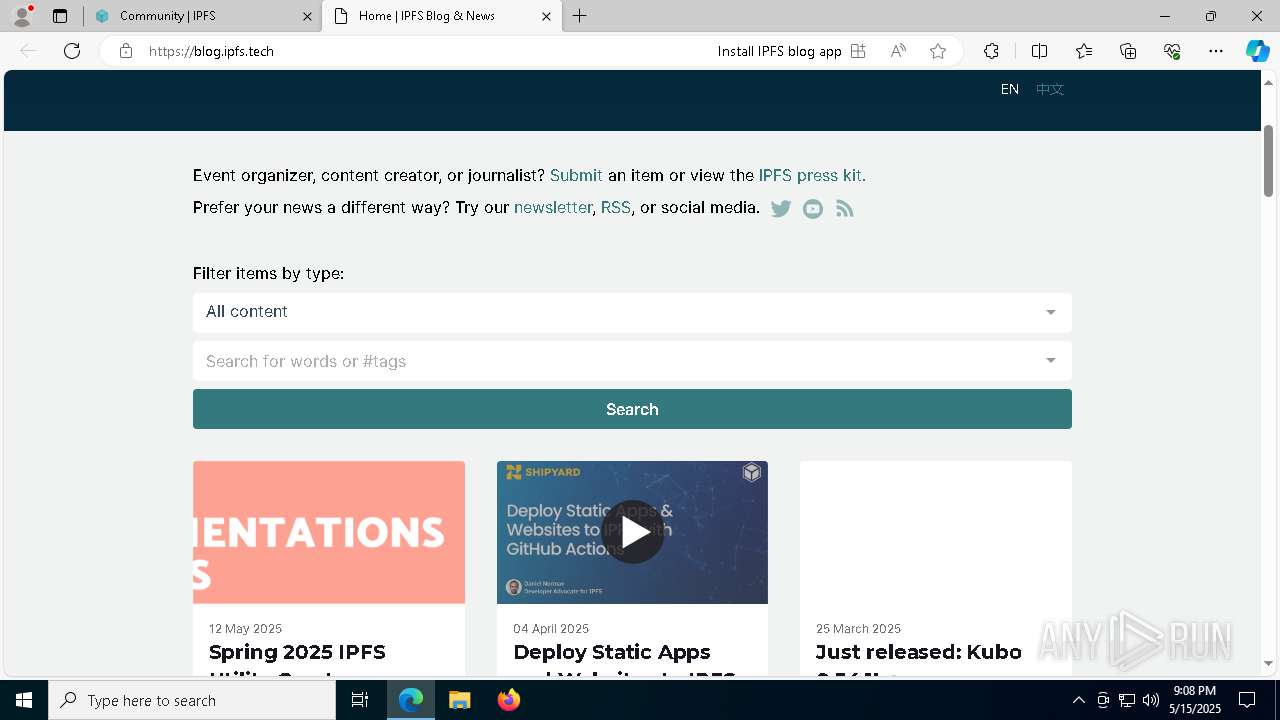Toggle split screen view
Viewport: 1280px width, 720px height.
1039,51
